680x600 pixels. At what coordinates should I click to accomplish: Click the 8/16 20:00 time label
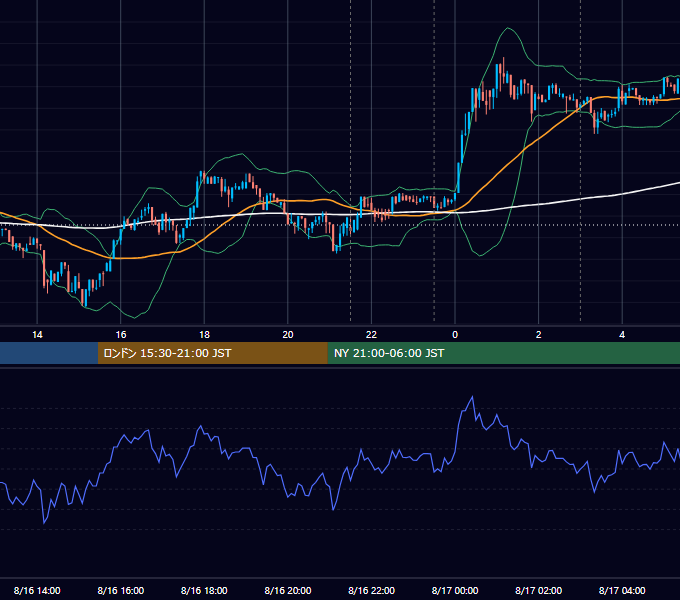tap(288, 590)
